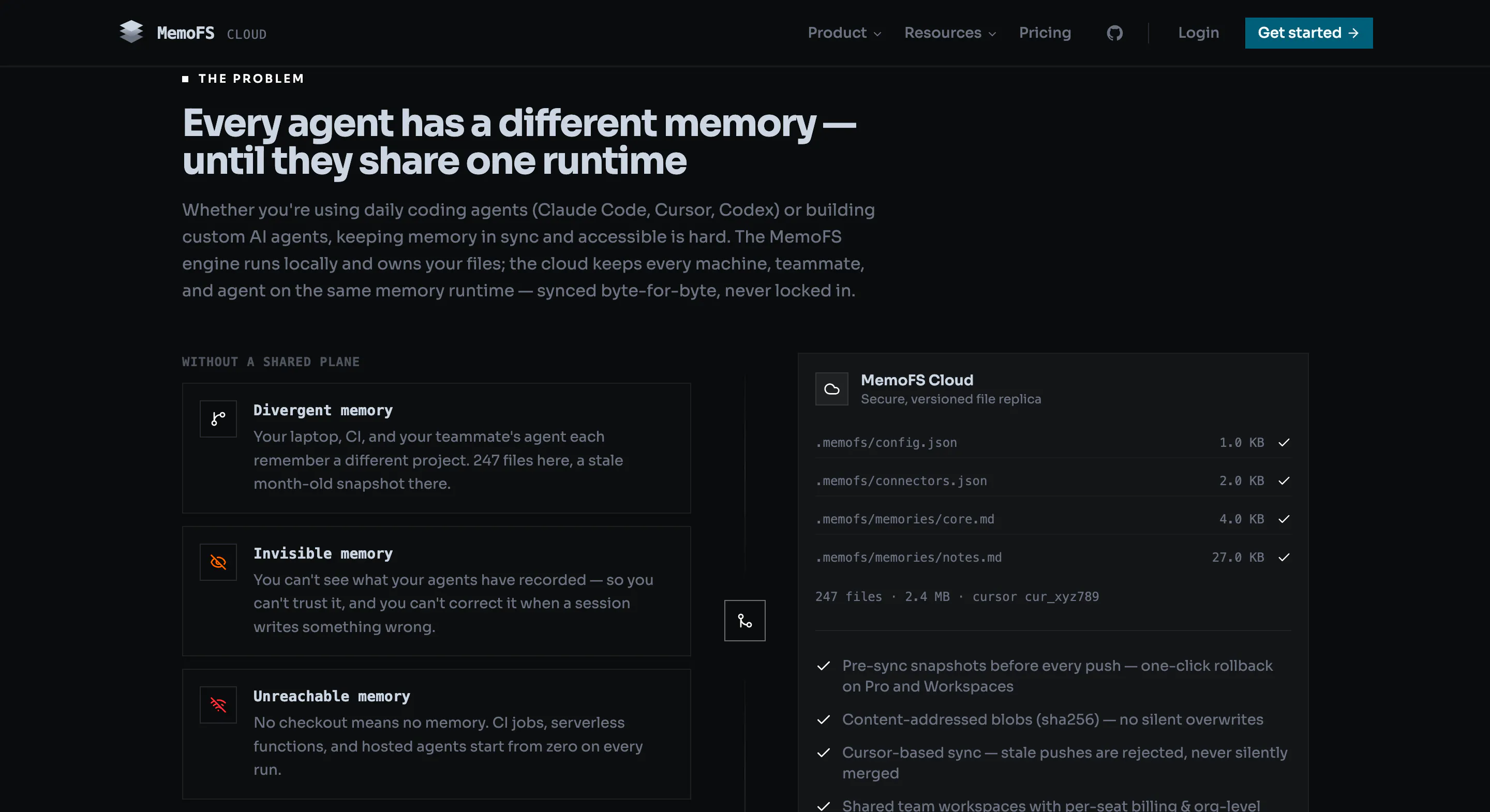Viewport: 1490px width, 812px height.
Task: Click the 2.0 KB file size value
Action: click(1241, 480)
